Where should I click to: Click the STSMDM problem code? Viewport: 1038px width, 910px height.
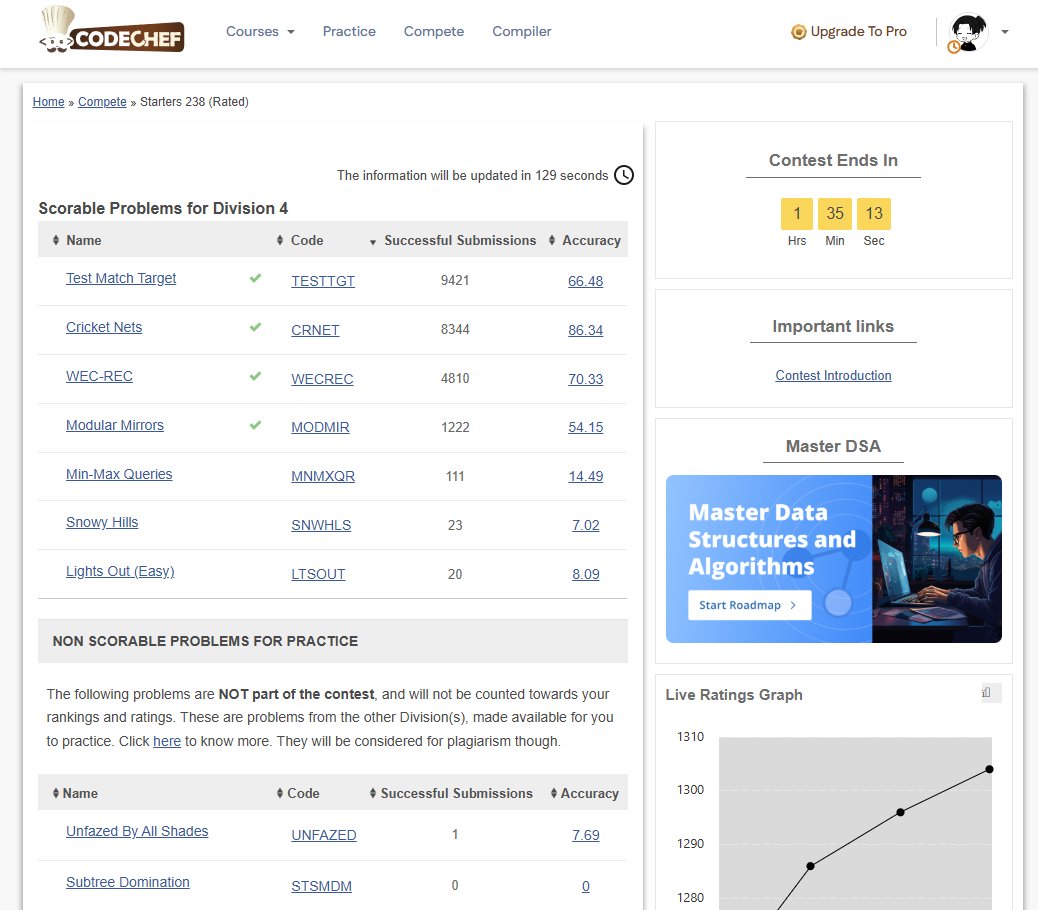click(x=322, y=886)
